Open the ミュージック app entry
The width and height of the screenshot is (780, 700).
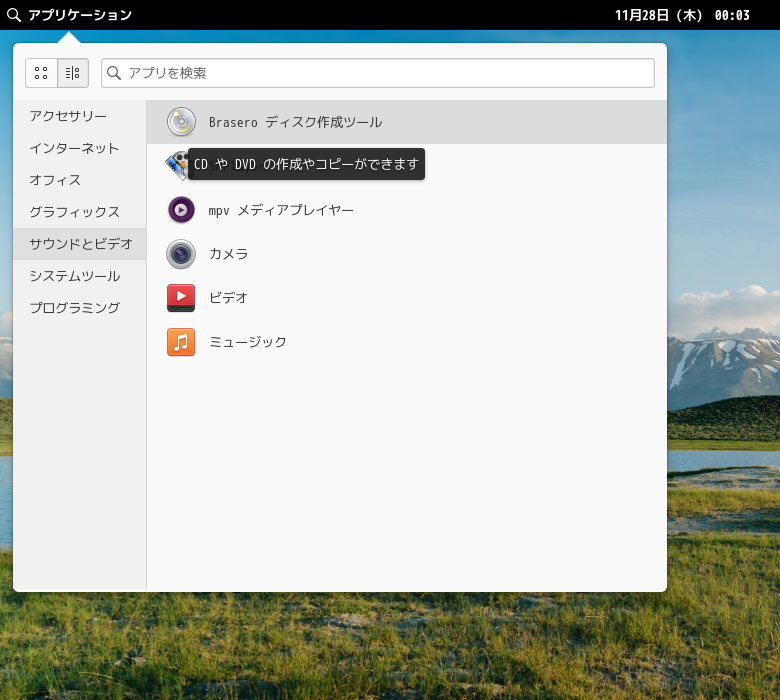[x=406, y=342]
